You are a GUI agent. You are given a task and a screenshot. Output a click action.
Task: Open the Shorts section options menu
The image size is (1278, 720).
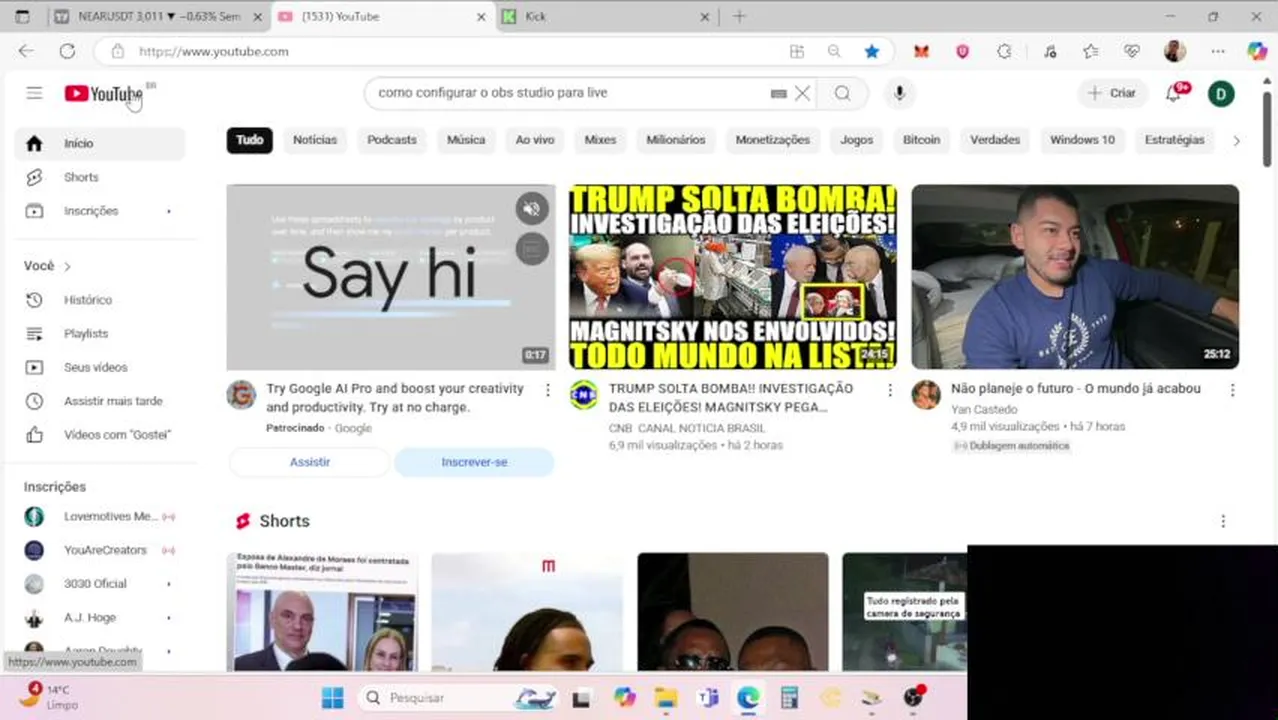tap(1223, 521)
